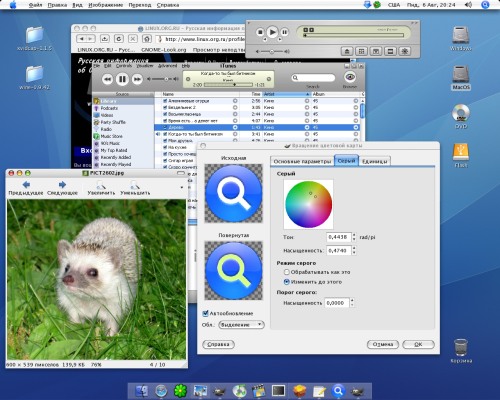Open the GNOME-Look.org browser bookmark

click(164, 50)
